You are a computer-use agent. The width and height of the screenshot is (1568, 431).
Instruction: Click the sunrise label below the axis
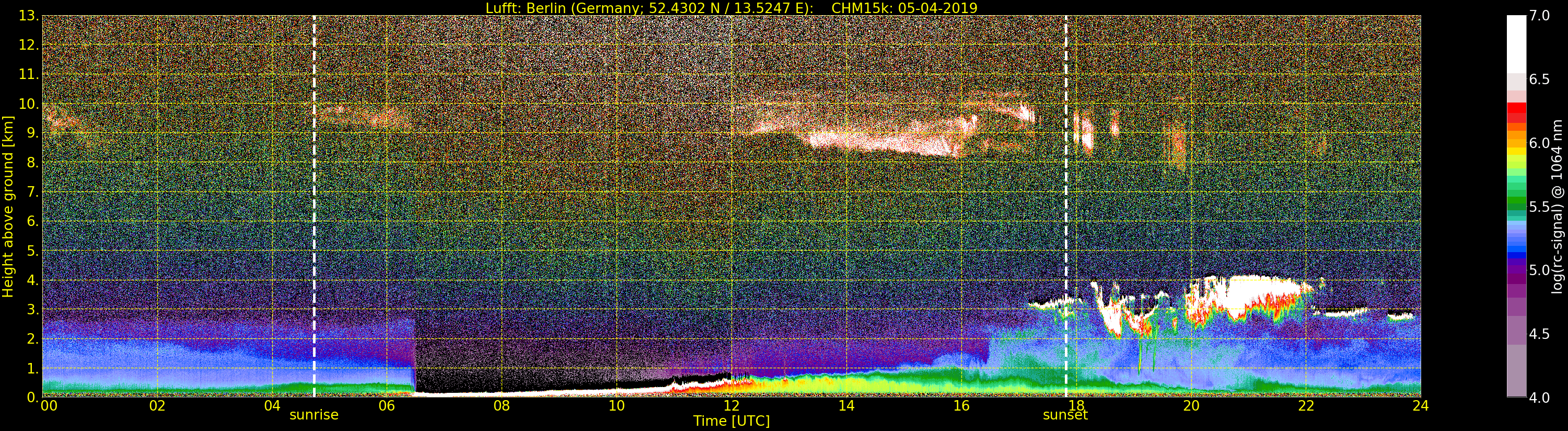pos(313,415)
